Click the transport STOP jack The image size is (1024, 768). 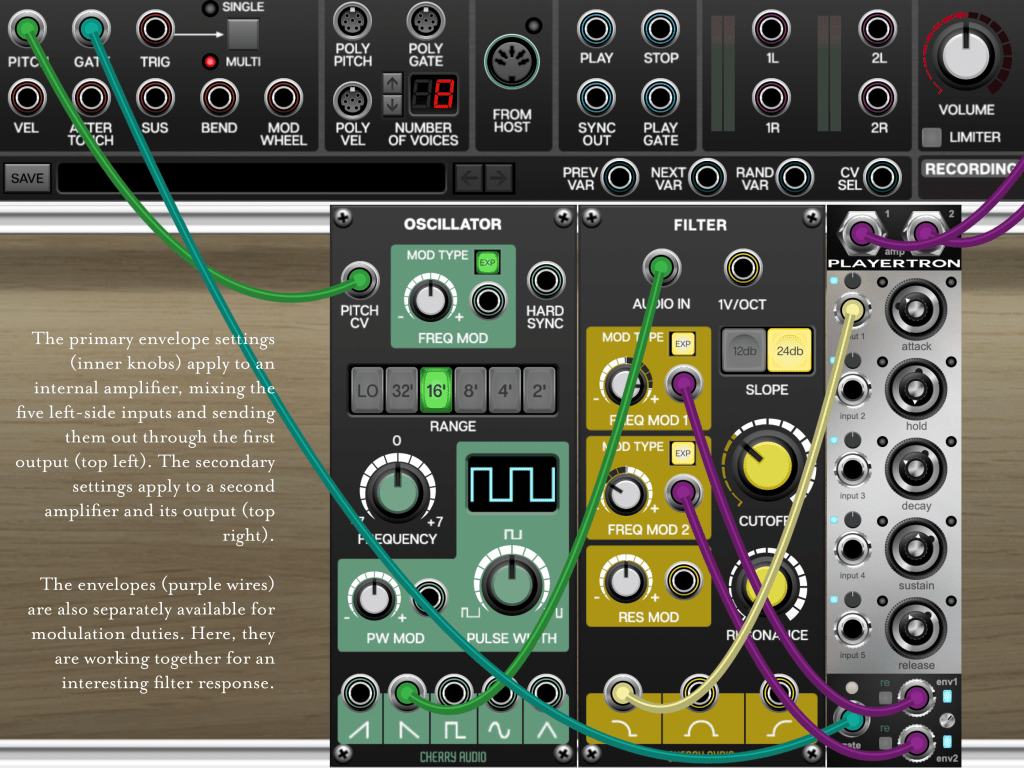(660, 29)
